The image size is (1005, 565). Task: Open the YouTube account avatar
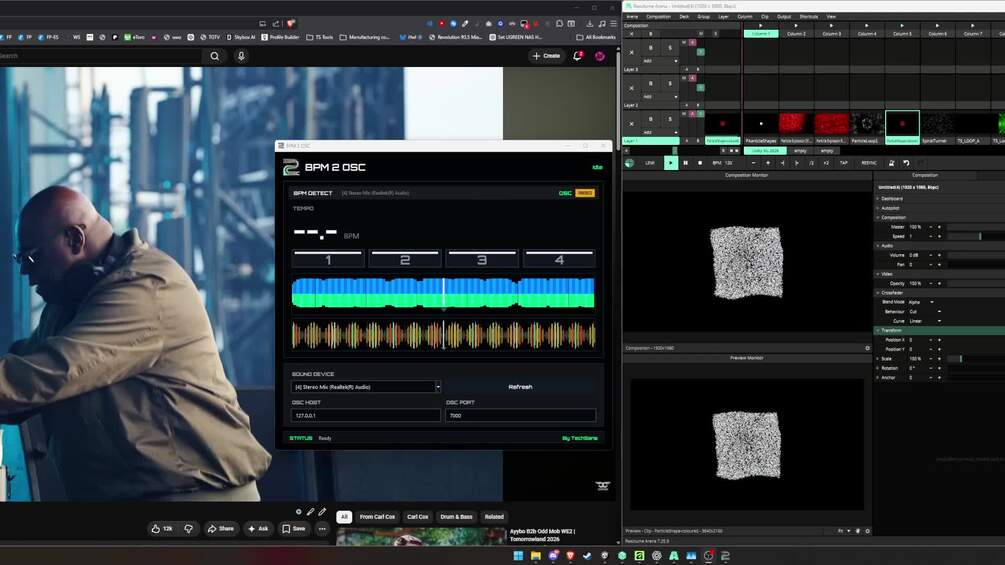[x=600, y=56]
